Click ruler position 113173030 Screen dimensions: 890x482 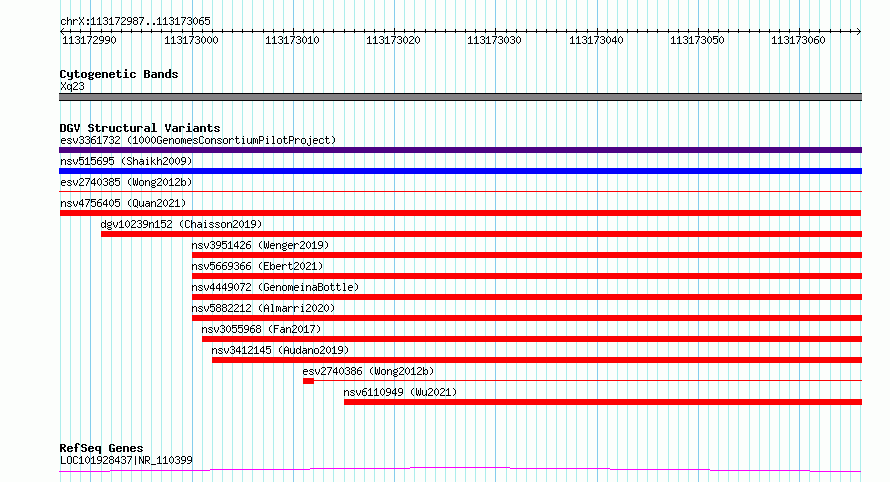pyautogui.click(x=494, y=40)
